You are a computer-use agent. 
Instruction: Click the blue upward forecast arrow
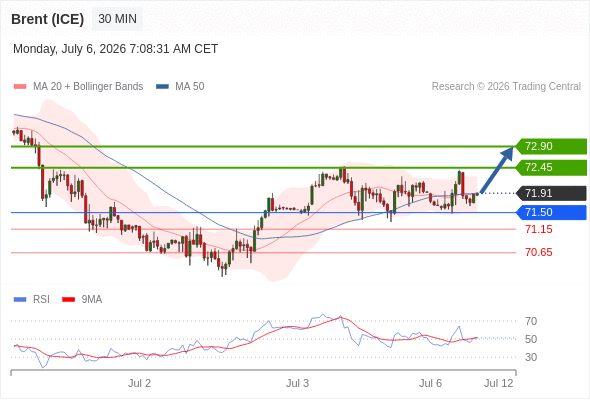coord(497,170)
